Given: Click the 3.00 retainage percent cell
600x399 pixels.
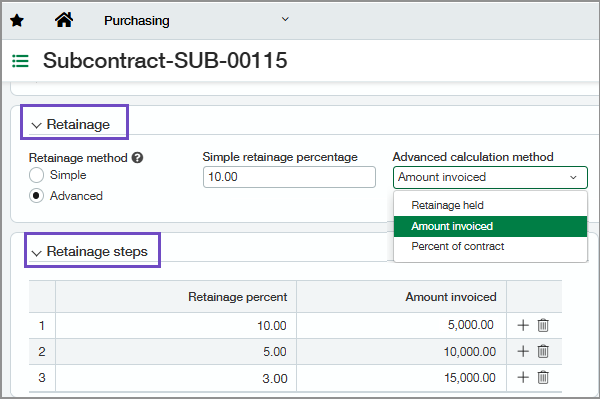Looking at the screenshot, I should (176, 378).
